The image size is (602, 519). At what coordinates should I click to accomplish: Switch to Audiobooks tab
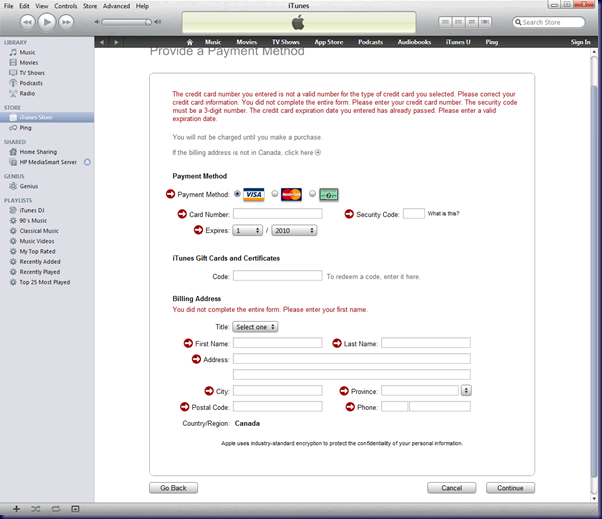point(414,42)
